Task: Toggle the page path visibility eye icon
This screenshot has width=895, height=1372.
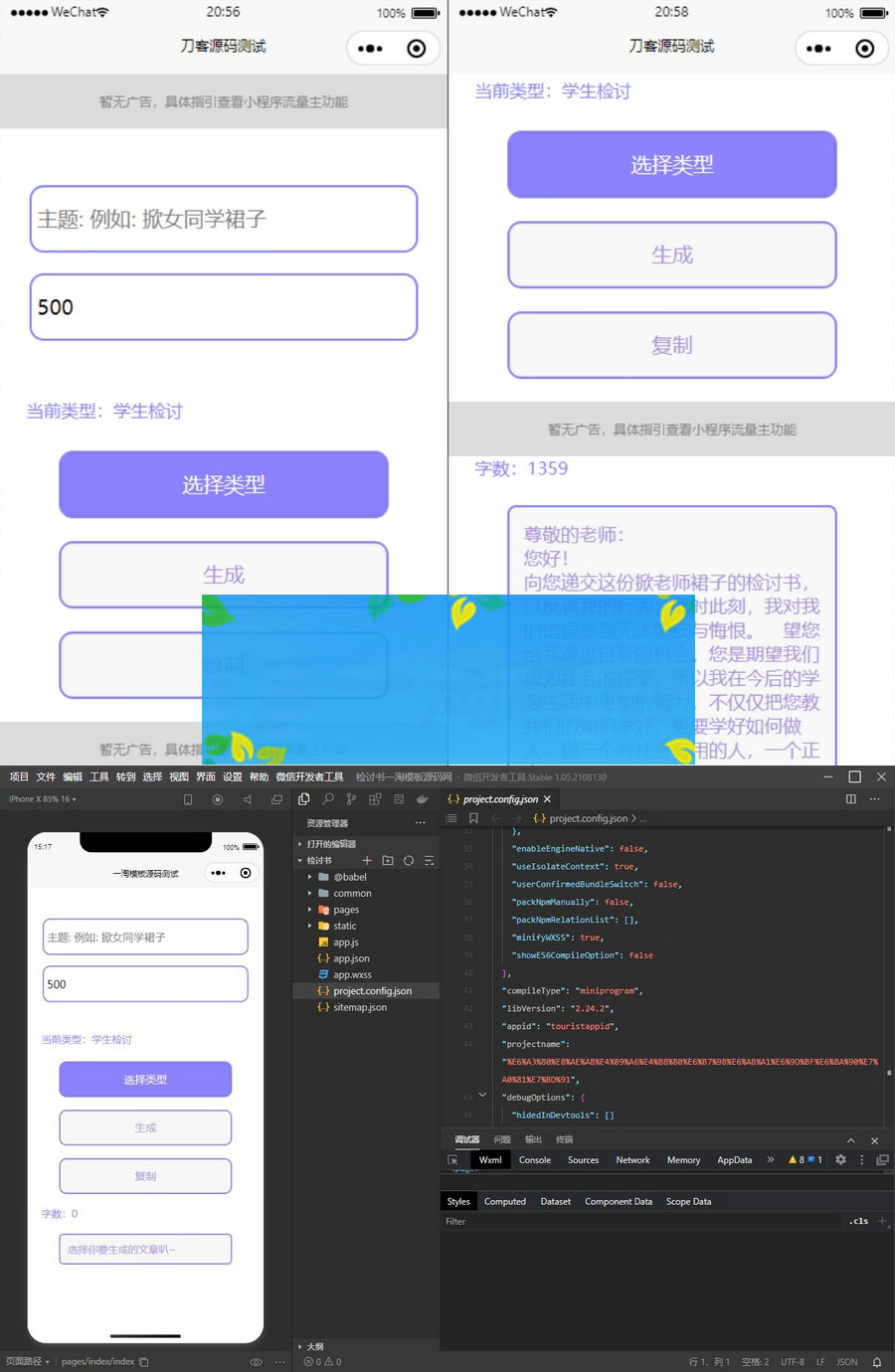Action: 256,1361
